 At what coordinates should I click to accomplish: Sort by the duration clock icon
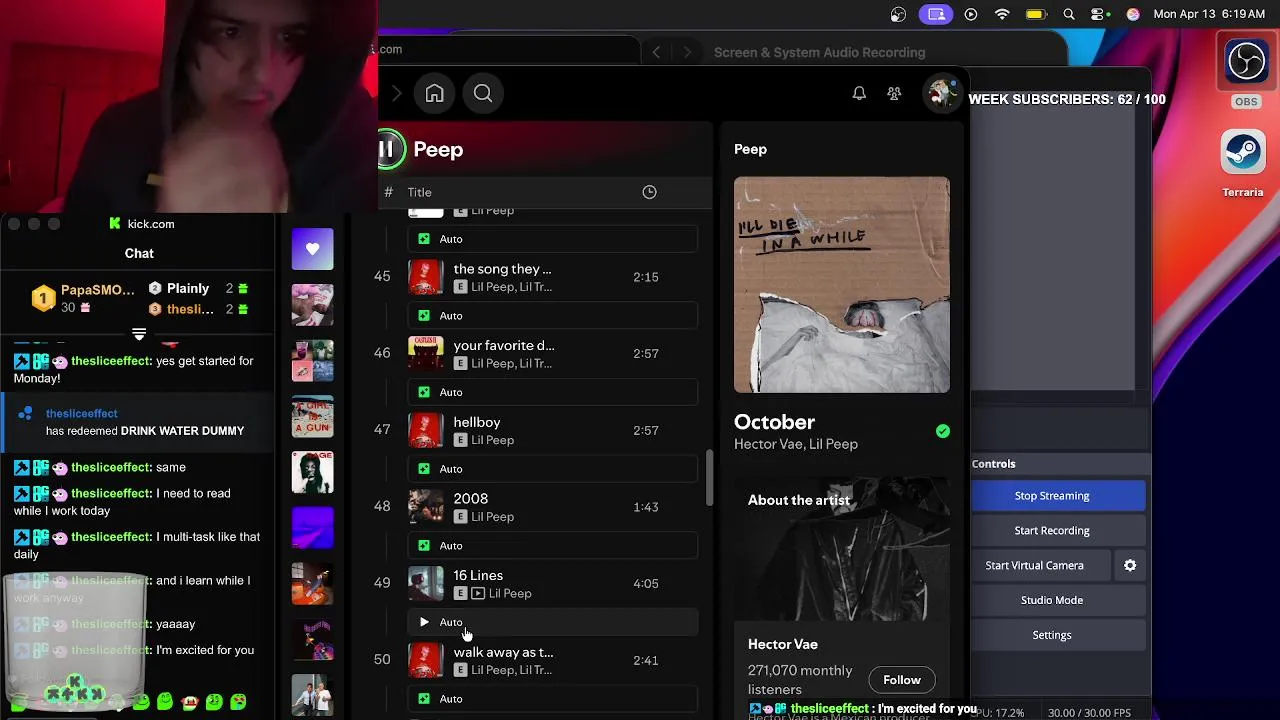coord(649,192)
